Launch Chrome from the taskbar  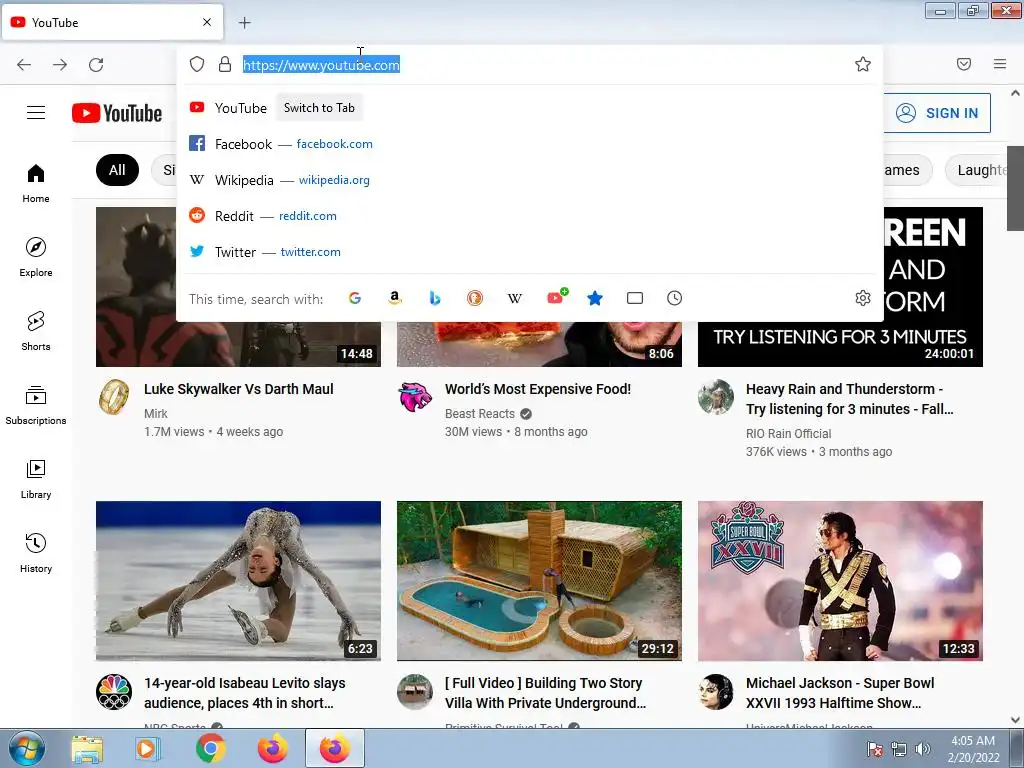click(x=210, y=748)
